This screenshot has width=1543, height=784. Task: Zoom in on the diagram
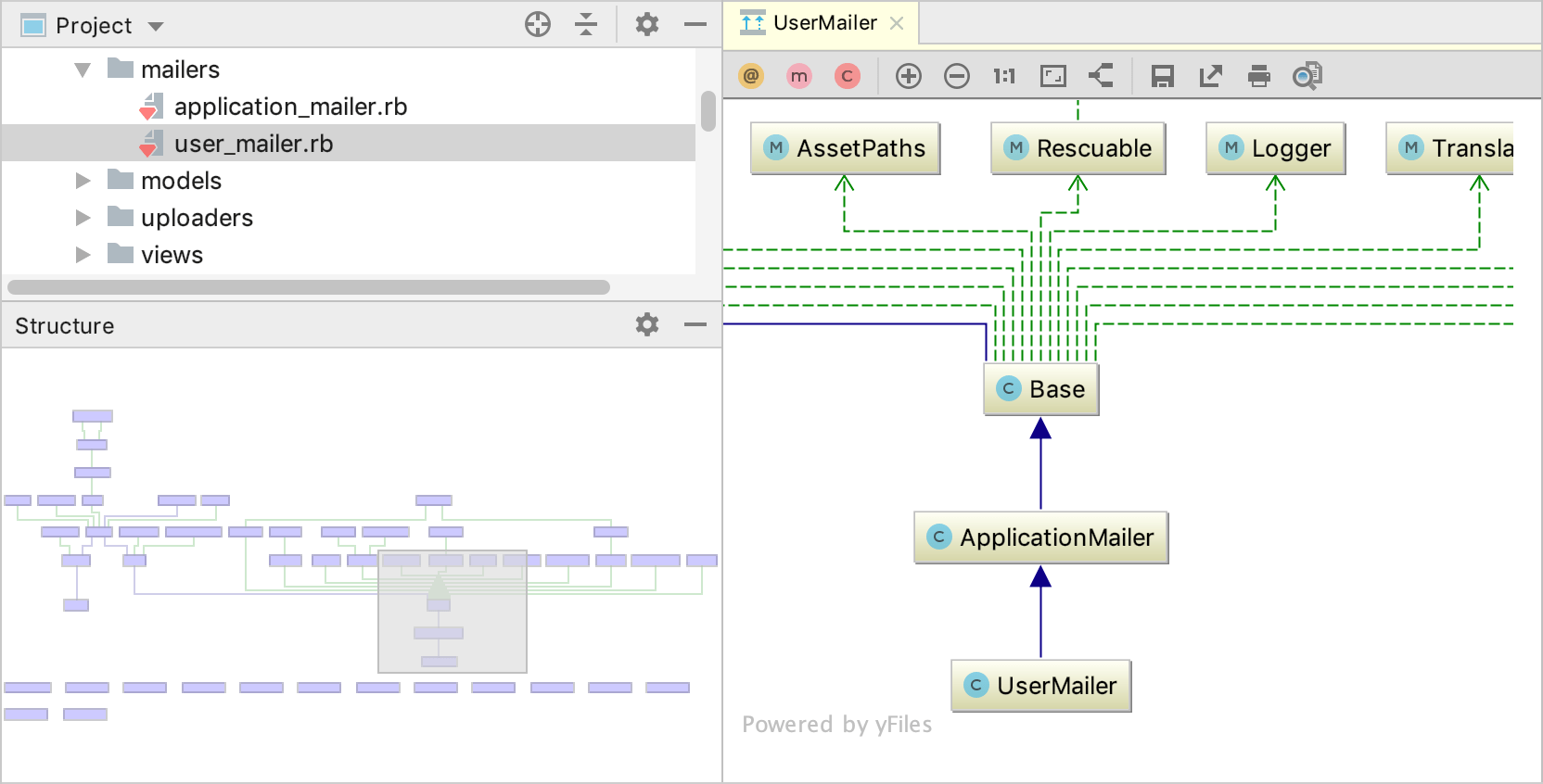909,76
